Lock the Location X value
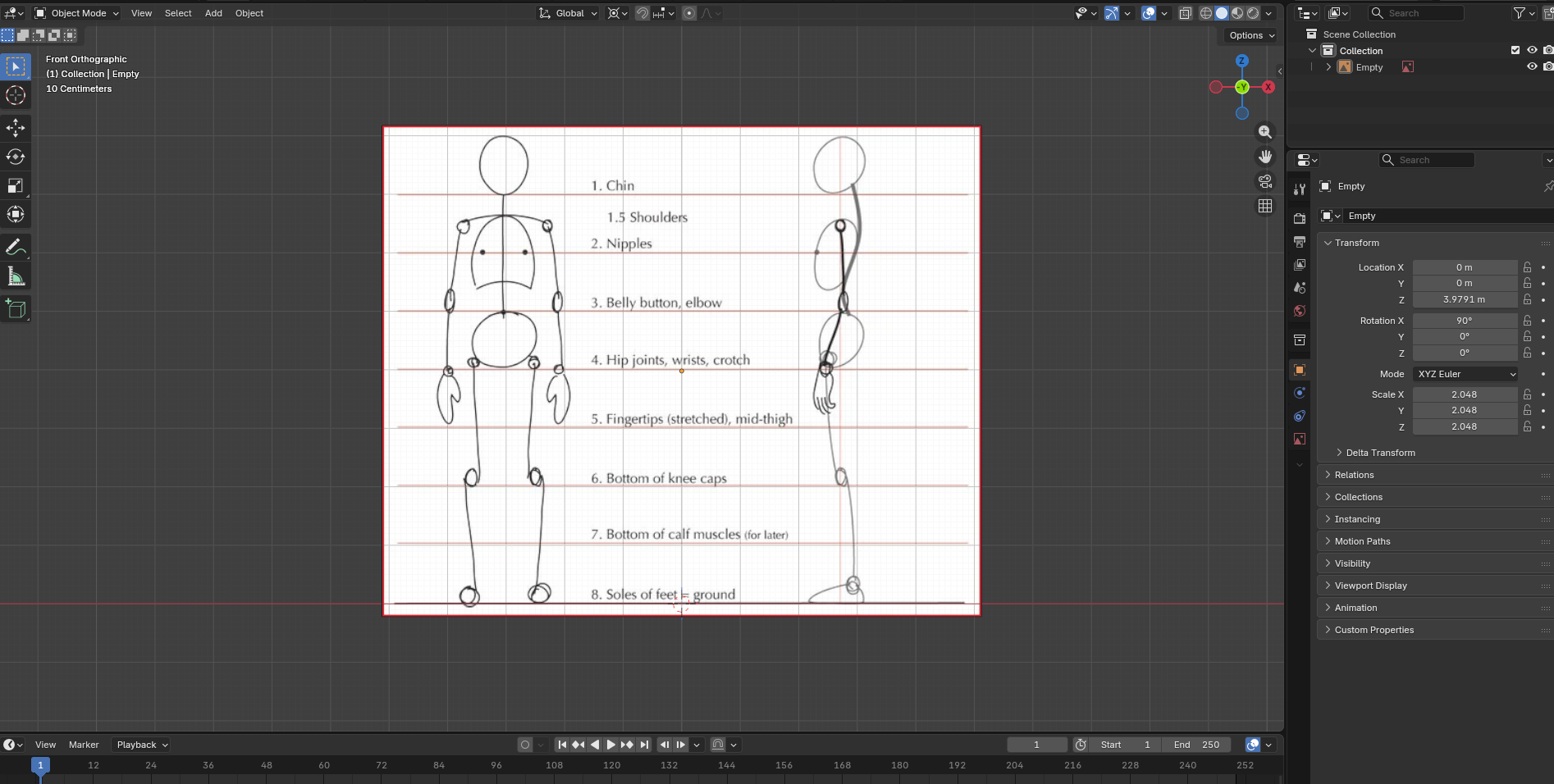1554x784 pixels. coord(1528,267)
